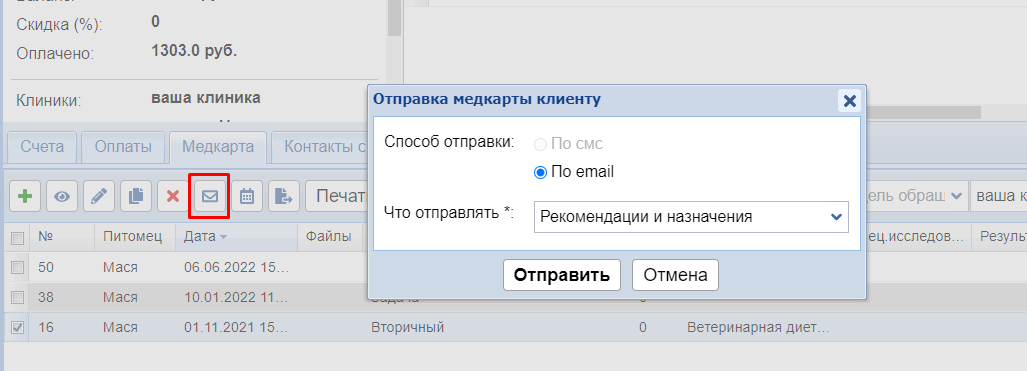
Task: Open the Оплаты tab
Action: click(x=123, y=147)
